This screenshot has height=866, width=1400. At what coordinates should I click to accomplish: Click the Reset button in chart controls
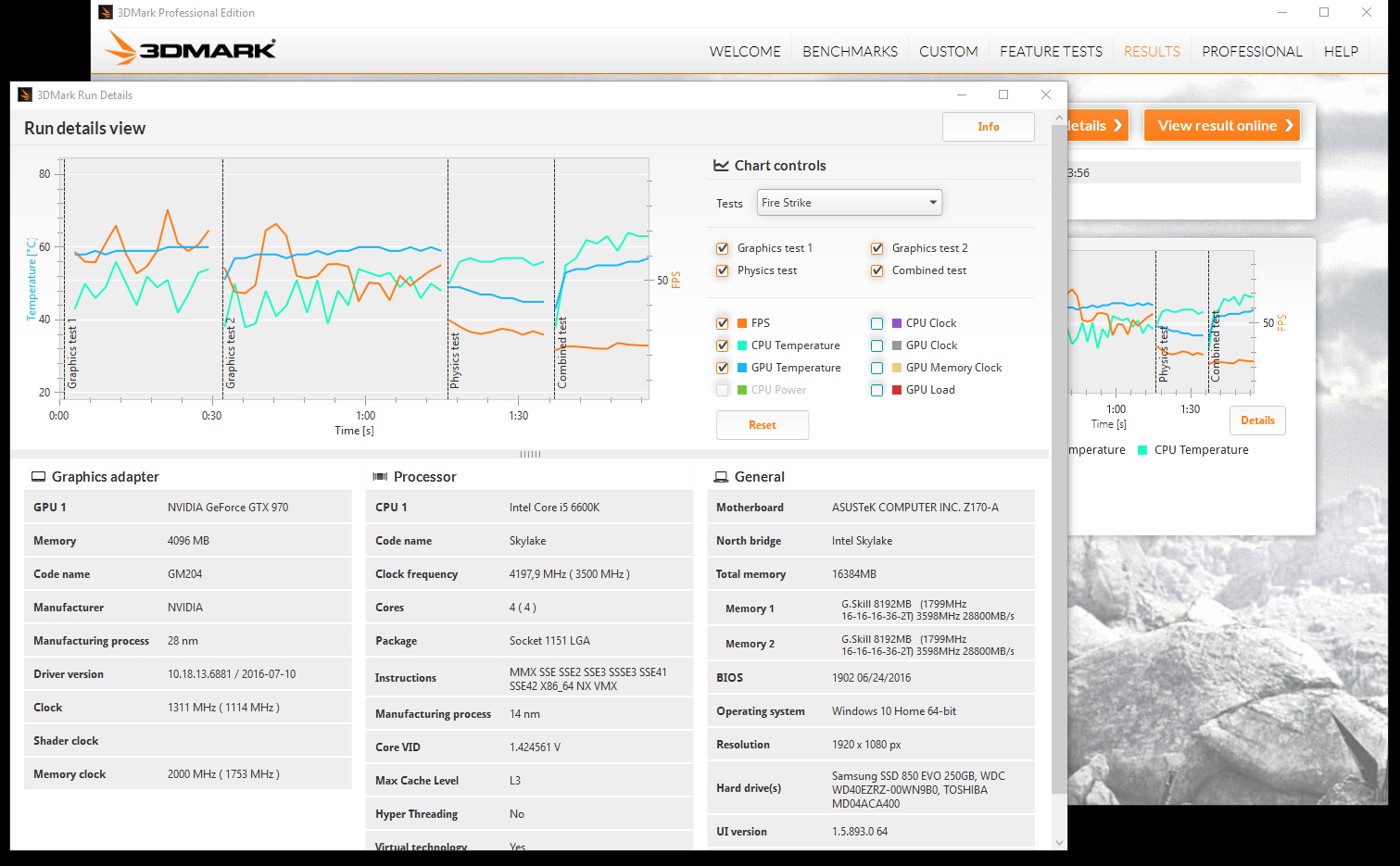coord(763,425)
